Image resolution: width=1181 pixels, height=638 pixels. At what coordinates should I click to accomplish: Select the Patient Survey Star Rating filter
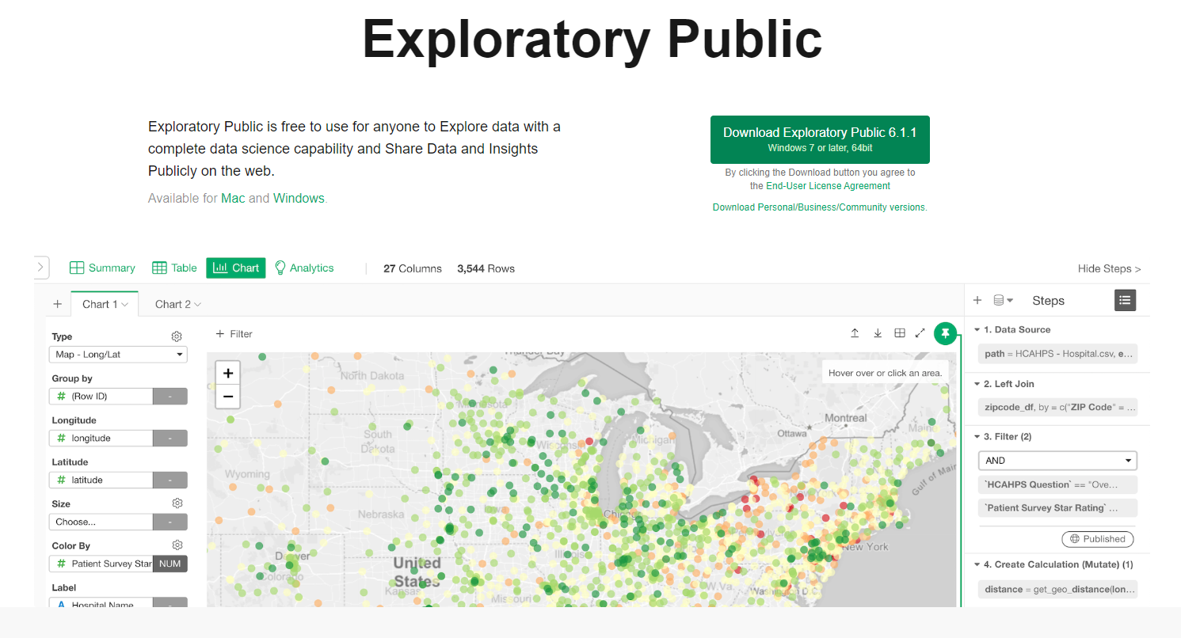(1057, 508)
